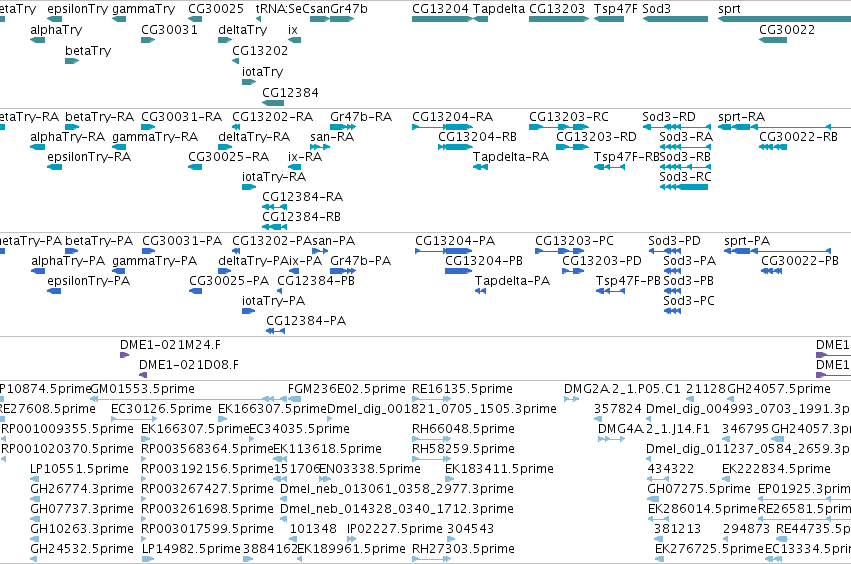Click the alphaTry gene label

(56, 30)
